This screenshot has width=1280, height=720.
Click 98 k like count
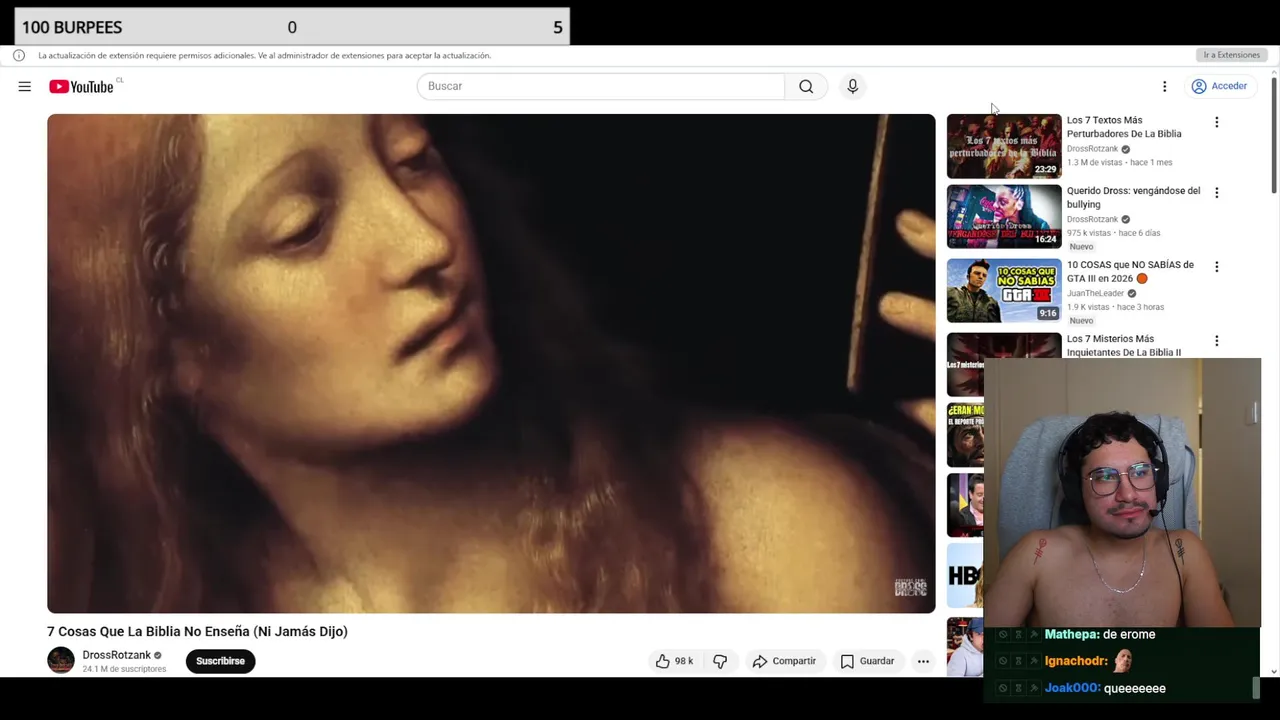pyautogui.click(x=684, y=661)
